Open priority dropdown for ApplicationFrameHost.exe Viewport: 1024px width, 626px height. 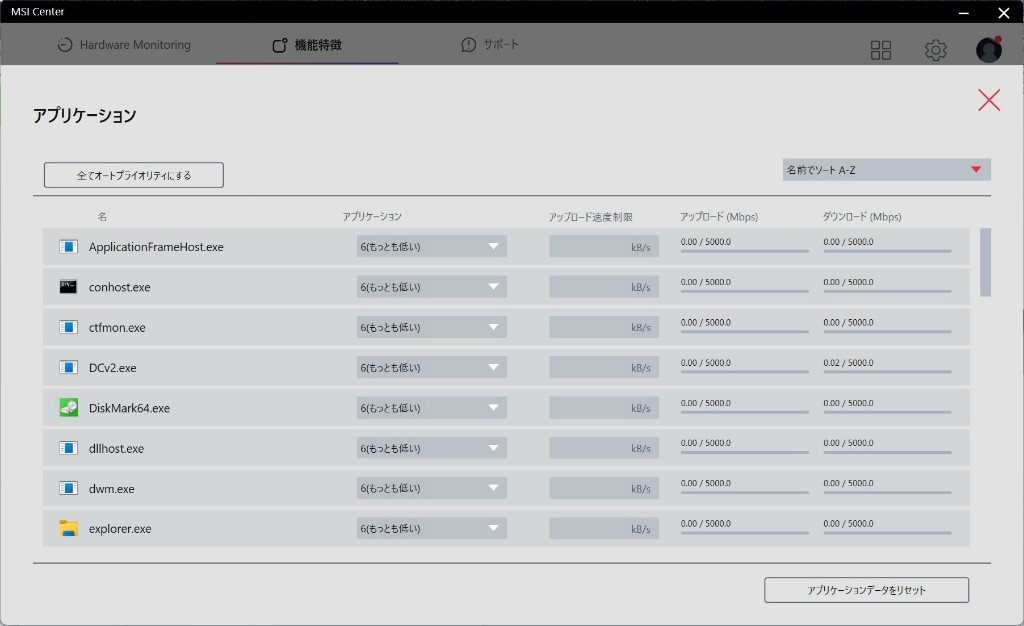coord(432,247)
